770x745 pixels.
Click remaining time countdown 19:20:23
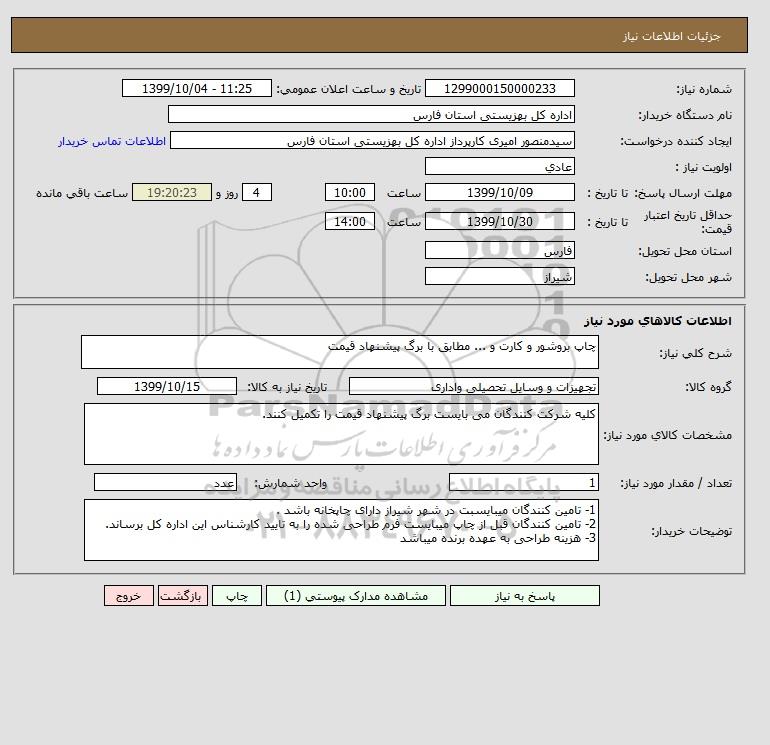[172, 193]
